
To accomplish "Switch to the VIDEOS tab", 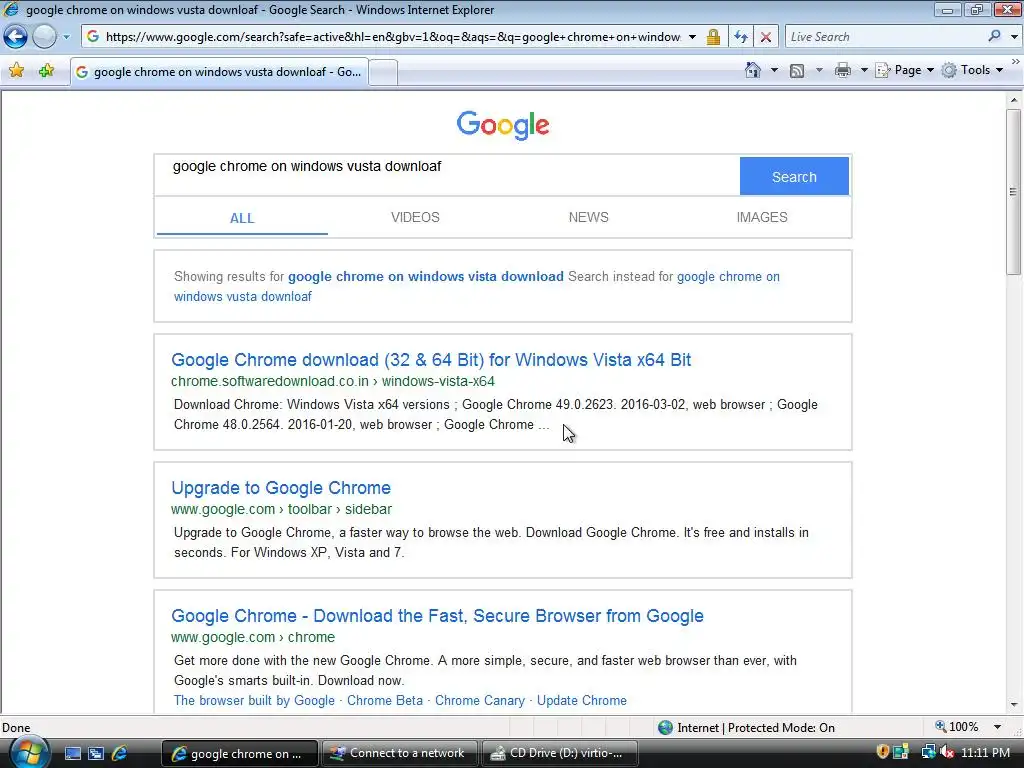I will pyautogui.click(x=415, y=217).
